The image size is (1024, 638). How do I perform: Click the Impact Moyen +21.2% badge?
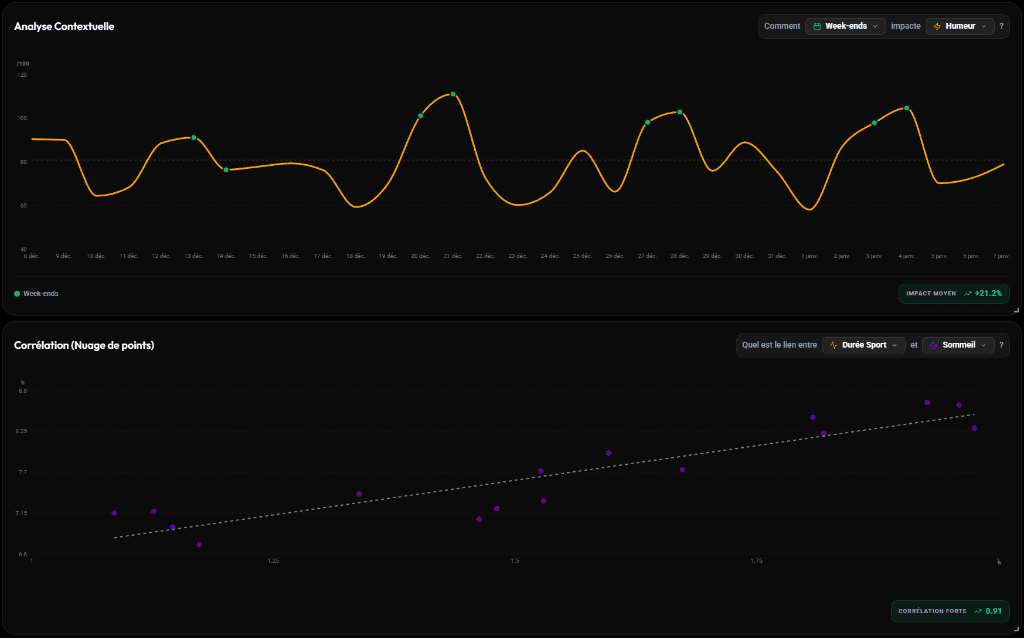coord(953,293)
